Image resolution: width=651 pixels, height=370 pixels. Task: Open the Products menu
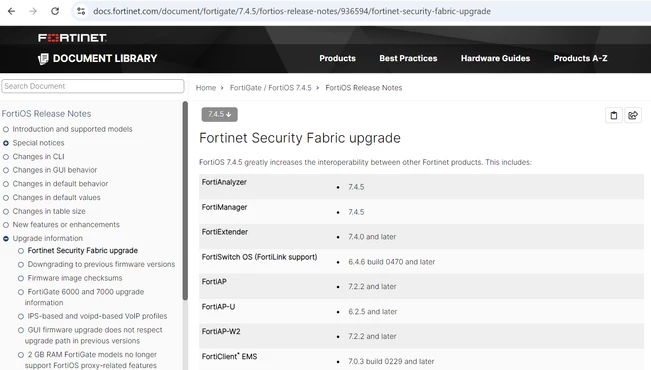coord(337,59)
